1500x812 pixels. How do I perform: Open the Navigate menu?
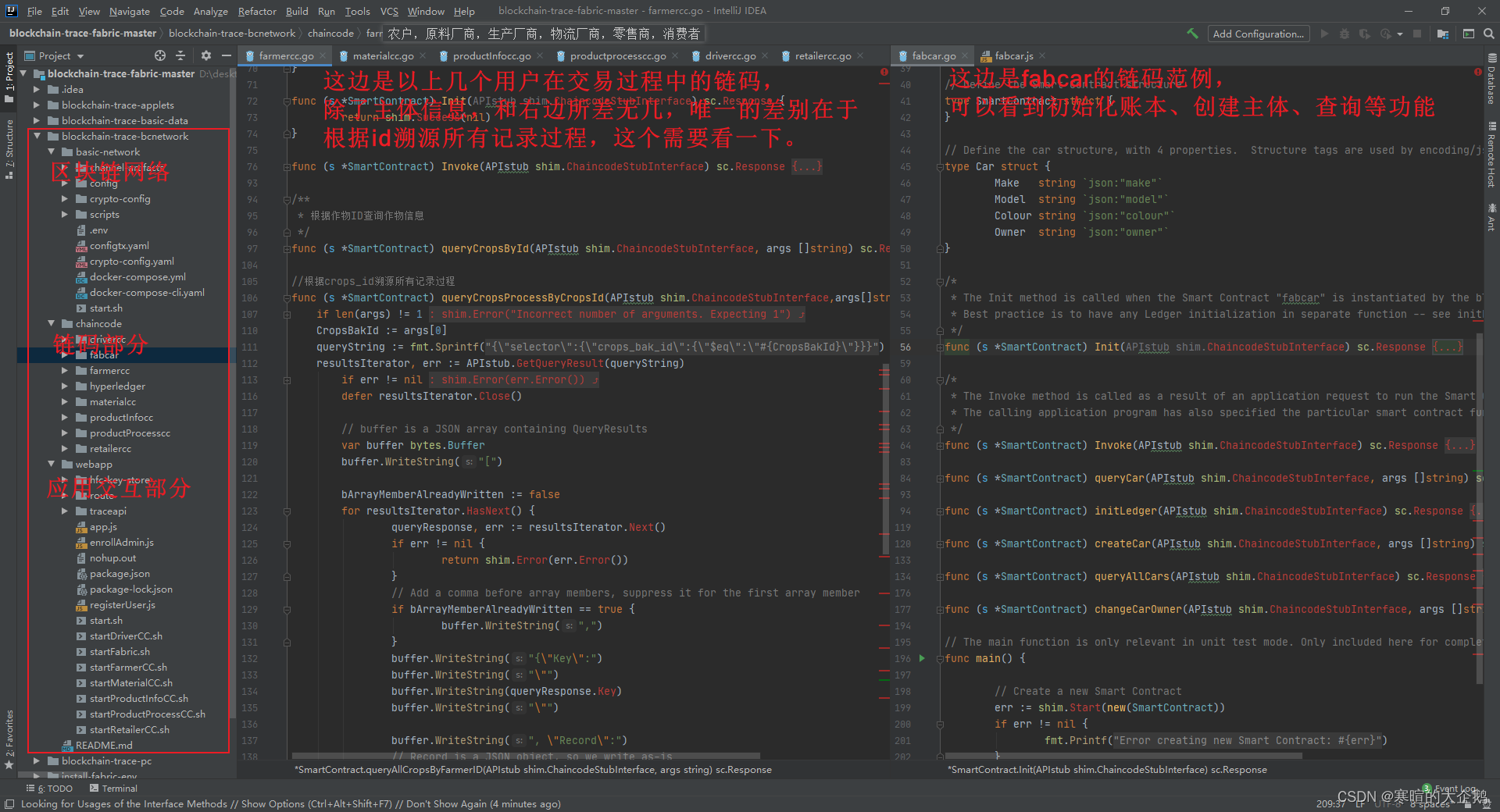129,11
